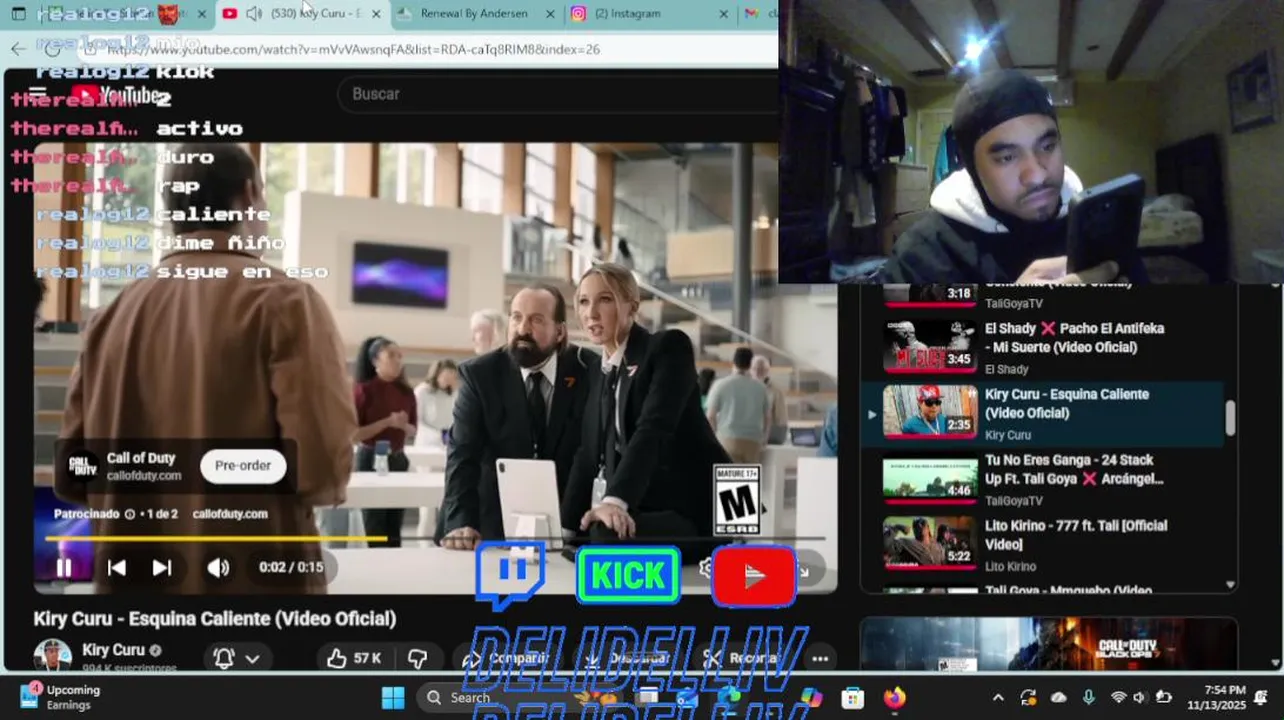
Task: Open Microsoft Store from taskbar
Action: coord(852,697)
